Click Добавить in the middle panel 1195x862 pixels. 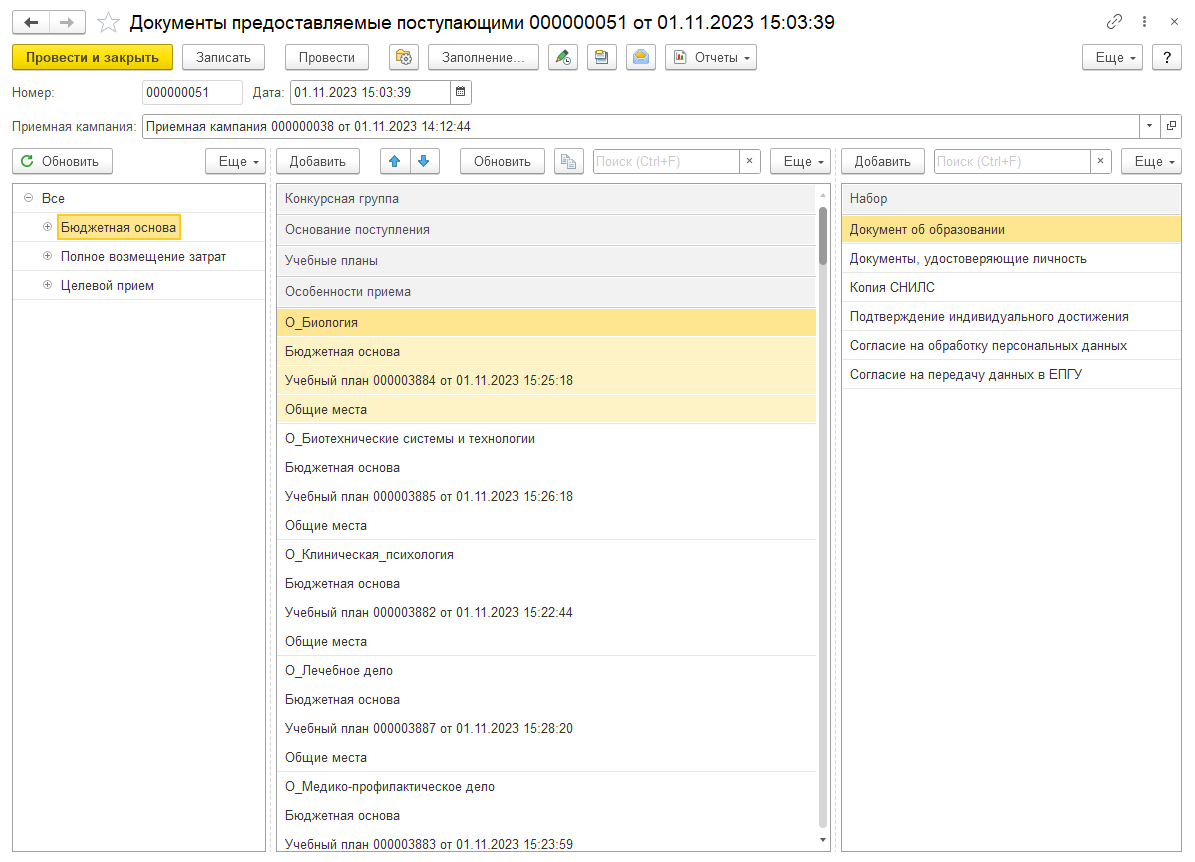[318, 161]
